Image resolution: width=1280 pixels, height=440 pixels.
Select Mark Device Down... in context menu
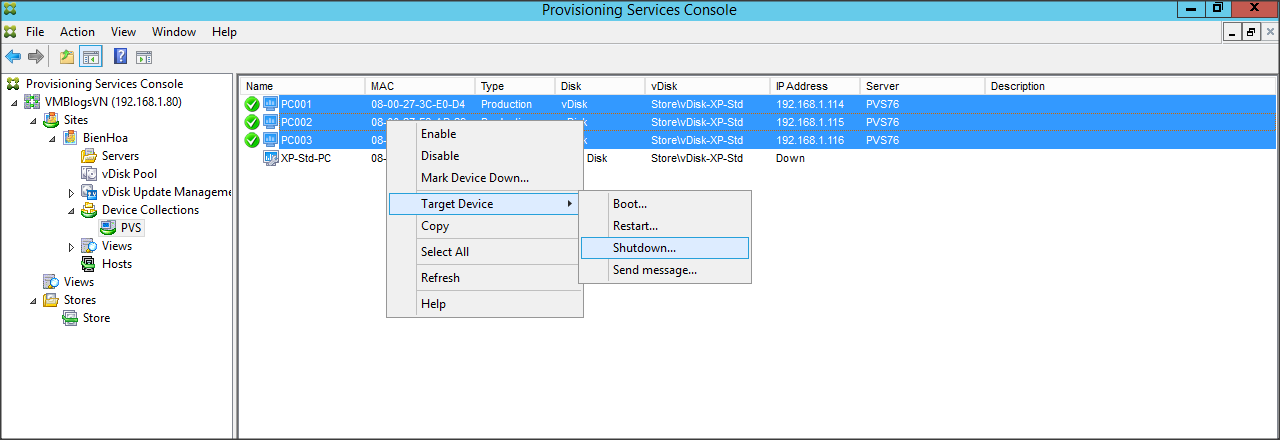coord(474,178)
